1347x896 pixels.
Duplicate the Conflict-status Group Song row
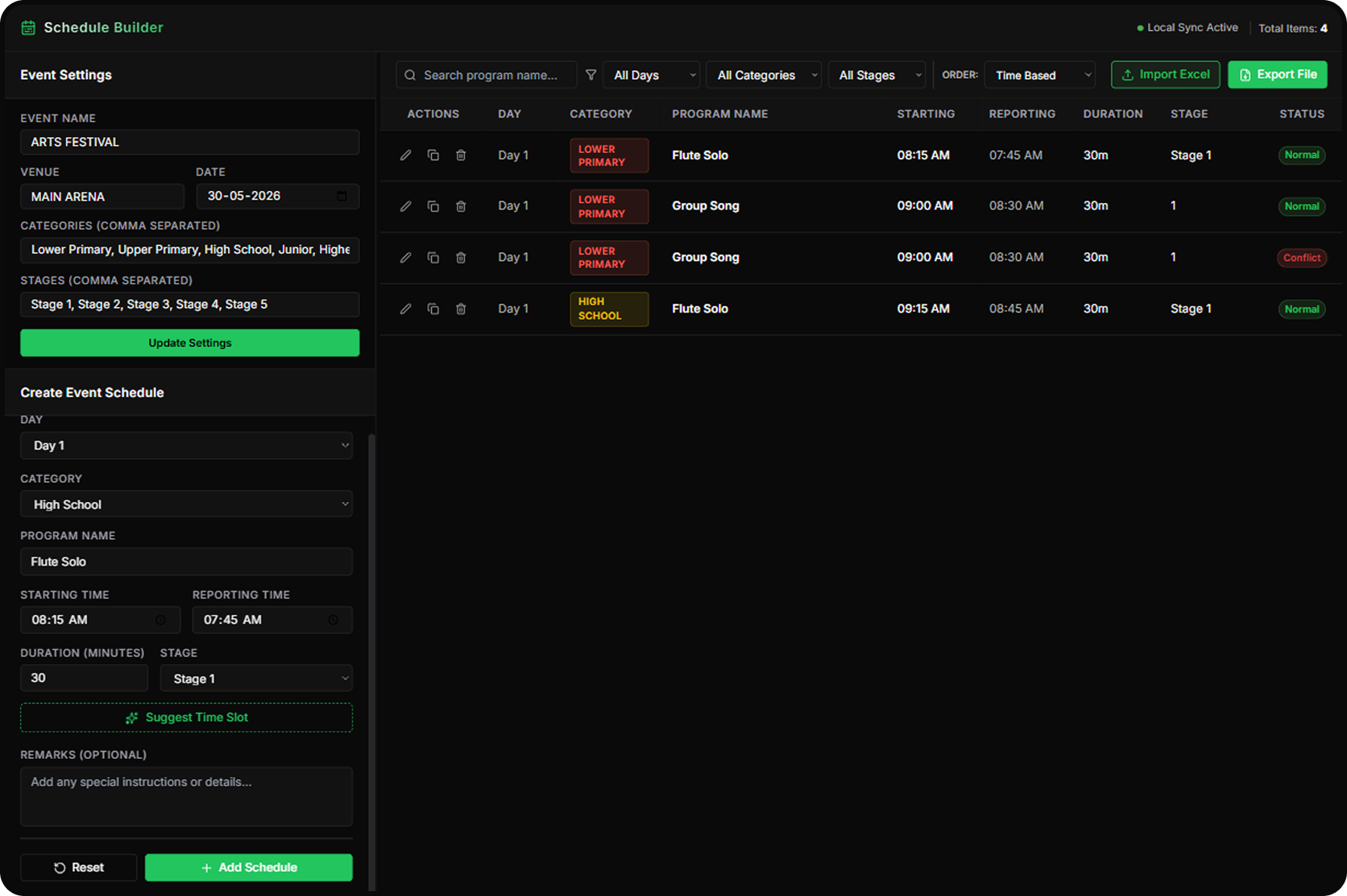point(433,258)
